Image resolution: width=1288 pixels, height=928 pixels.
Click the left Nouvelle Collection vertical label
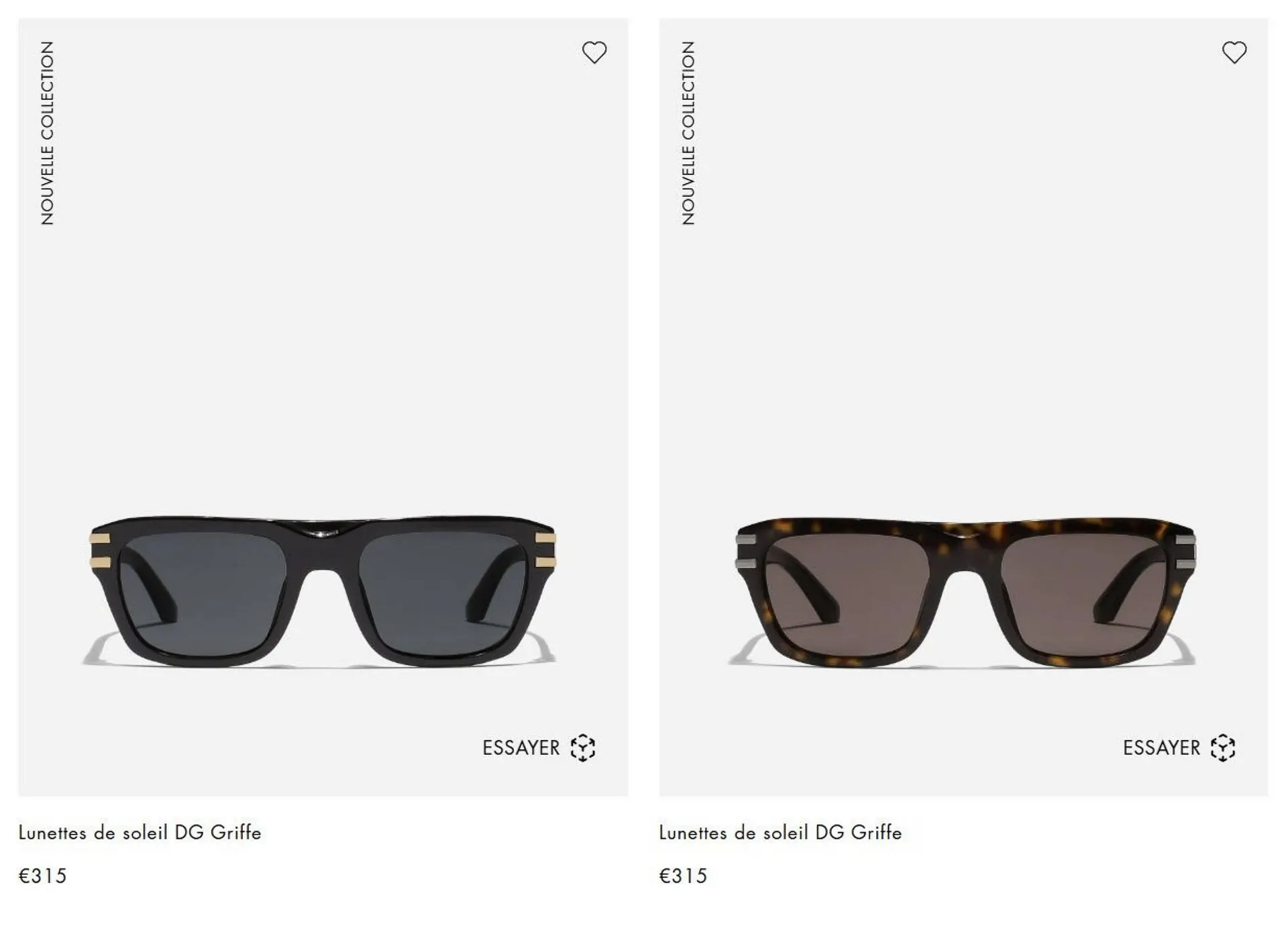47,133
